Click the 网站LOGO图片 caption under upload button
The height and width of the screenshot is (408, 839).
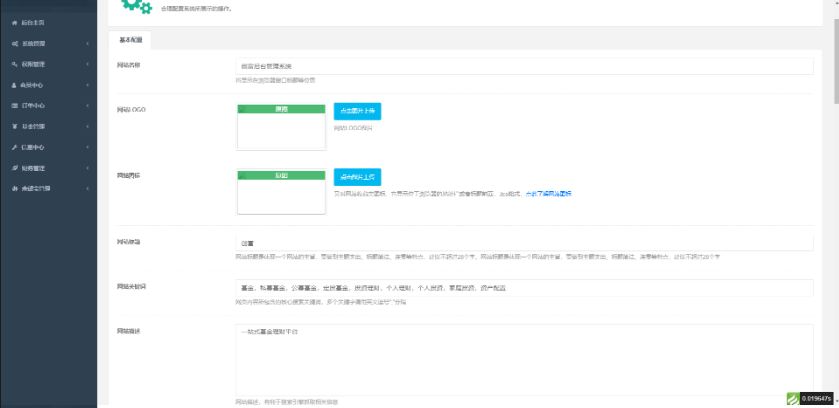(353, 128)
